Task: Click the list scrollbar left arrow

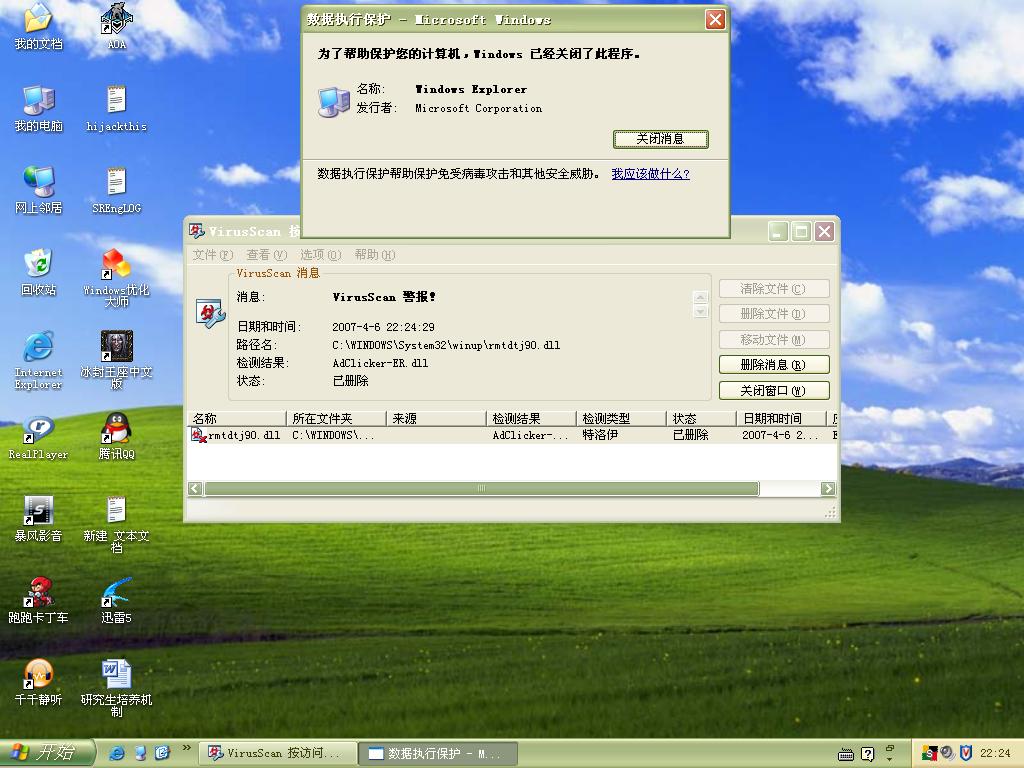Action: [x=195, y=488]
